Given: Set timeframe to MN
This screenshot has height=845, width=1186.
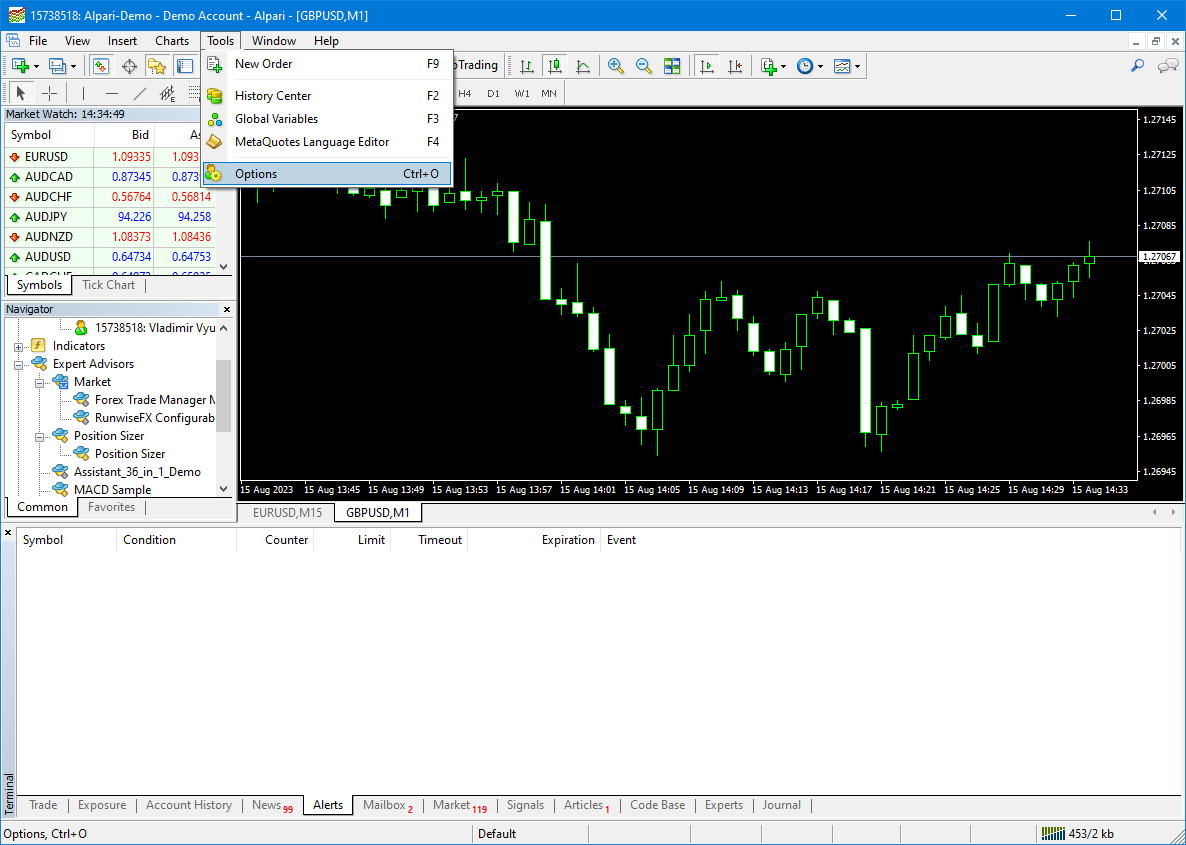Looking at the screenshot, I should click(548, 93).
